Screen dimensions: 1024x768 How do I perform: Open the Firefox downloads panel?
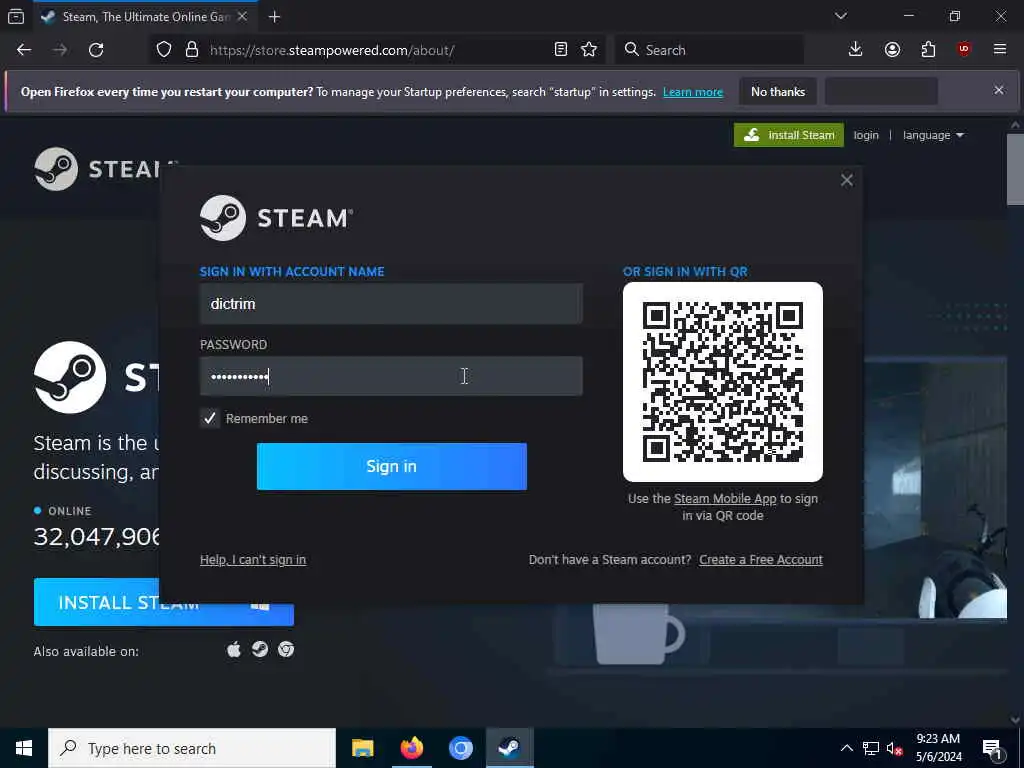point(856,50)
